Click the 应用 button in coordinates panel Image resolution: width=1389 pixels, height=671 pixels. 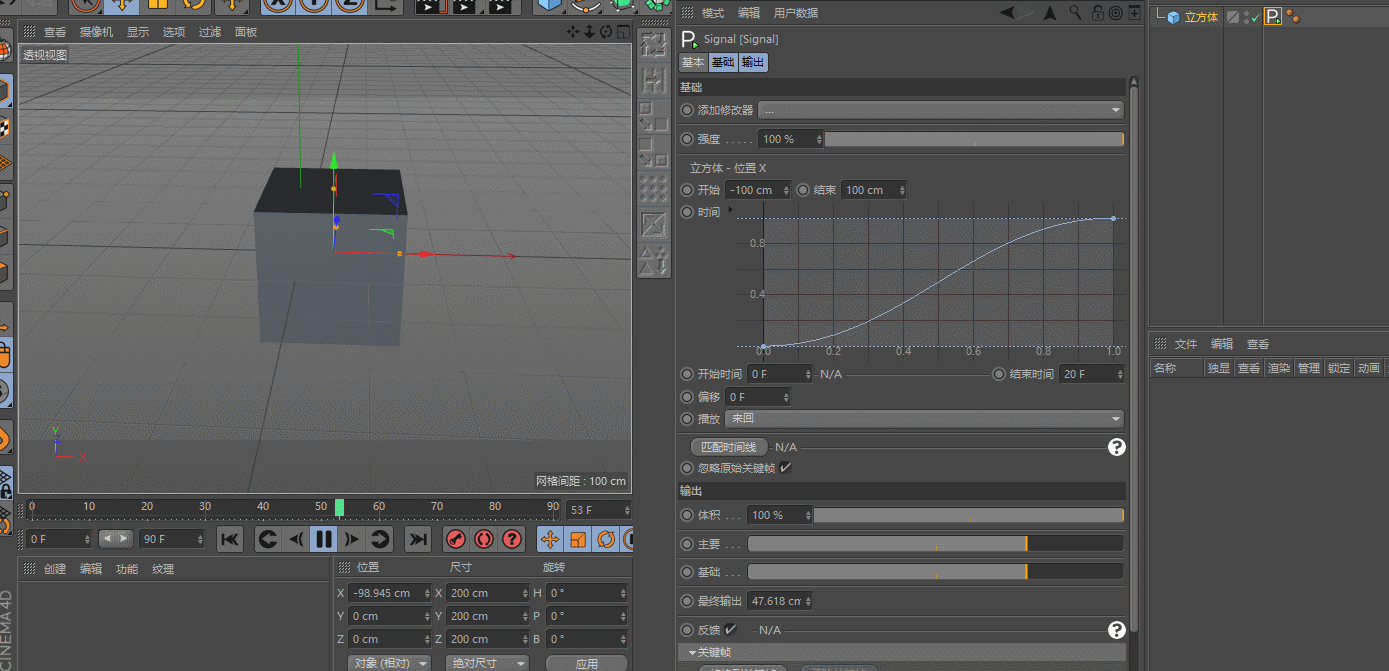[x=586, y=662]
